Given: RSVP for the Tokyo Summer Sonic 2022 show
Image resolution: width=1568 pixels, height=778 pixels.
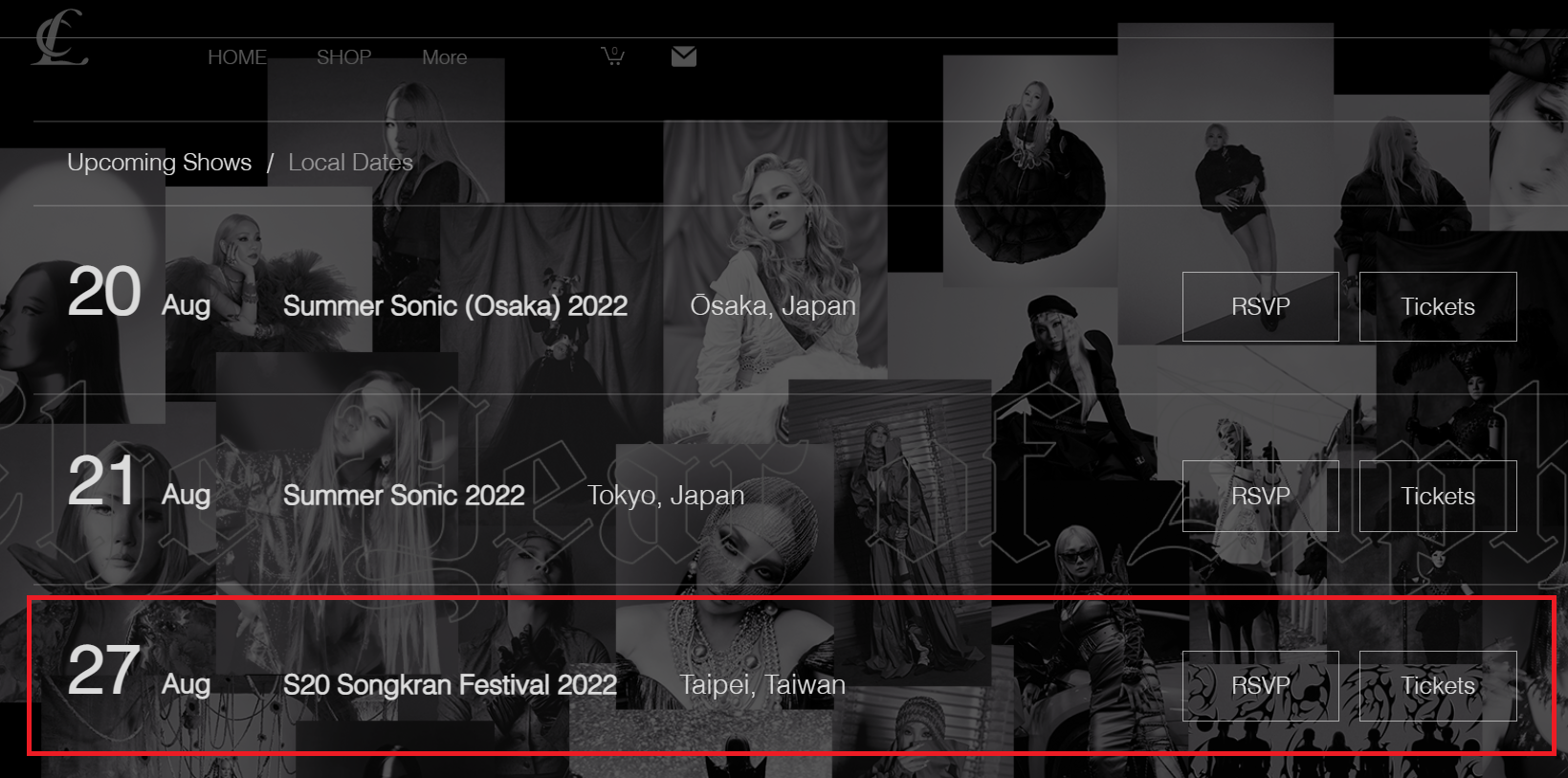Looking at the screenshot, I should pos(1260,496).
